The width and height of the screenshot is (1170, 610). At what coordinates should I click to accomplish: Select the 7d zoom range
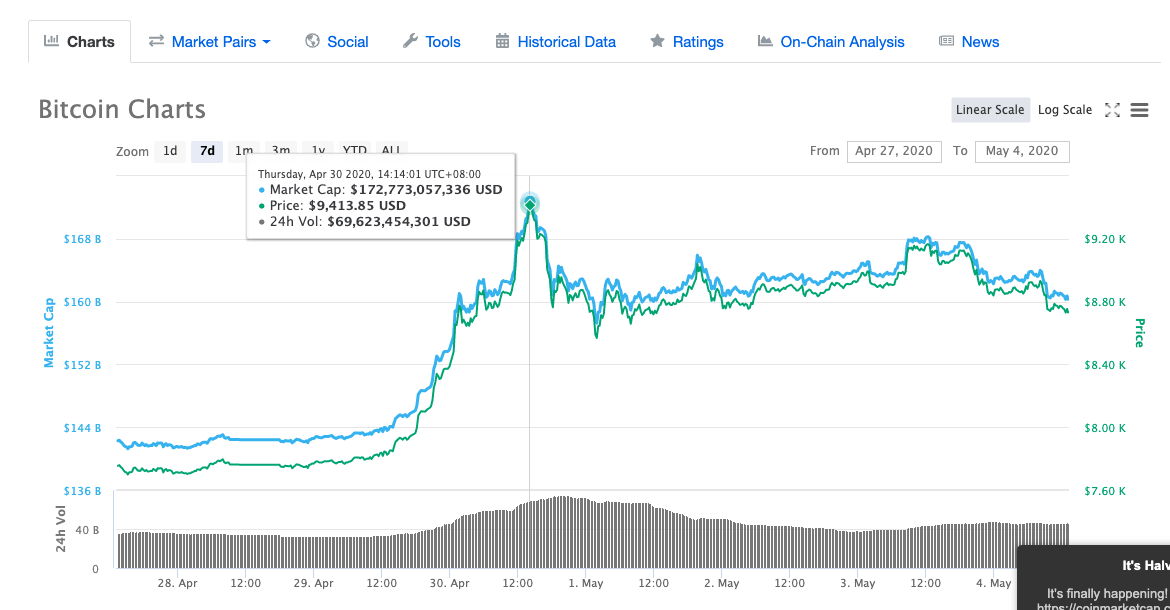[x=207, y=151]
